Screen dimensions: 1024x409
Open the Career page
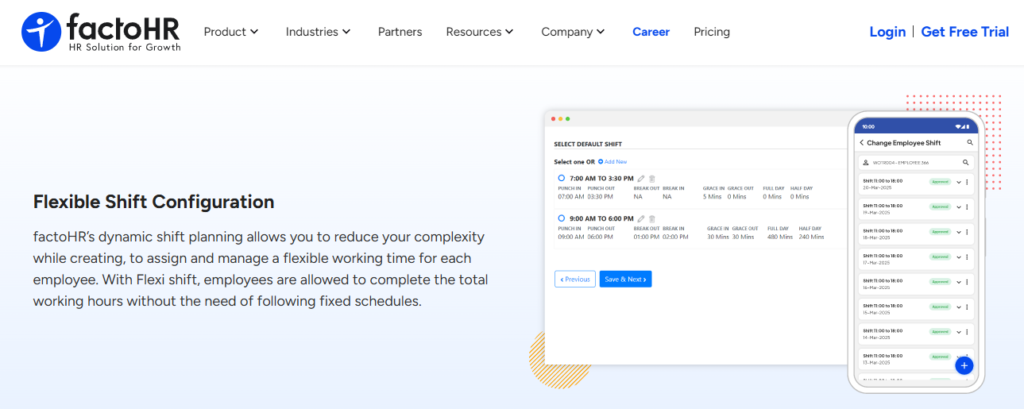651,31
